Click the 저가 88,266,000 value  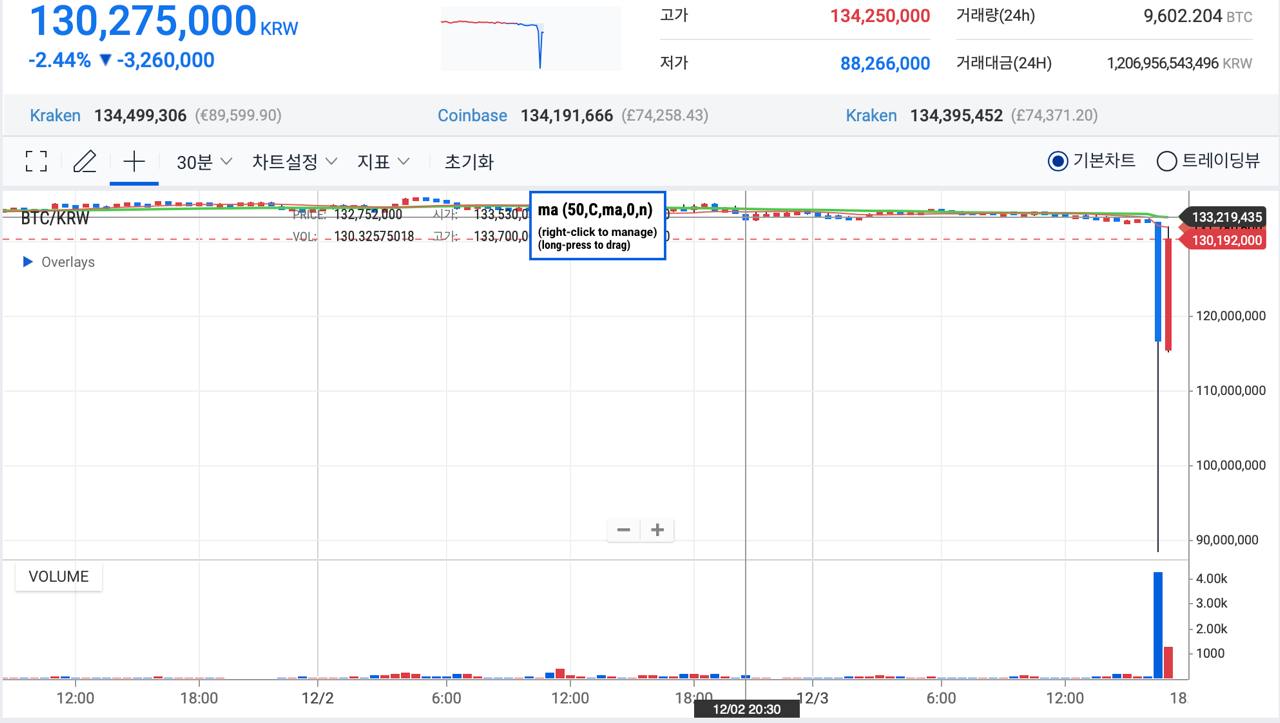coord(885,63)
